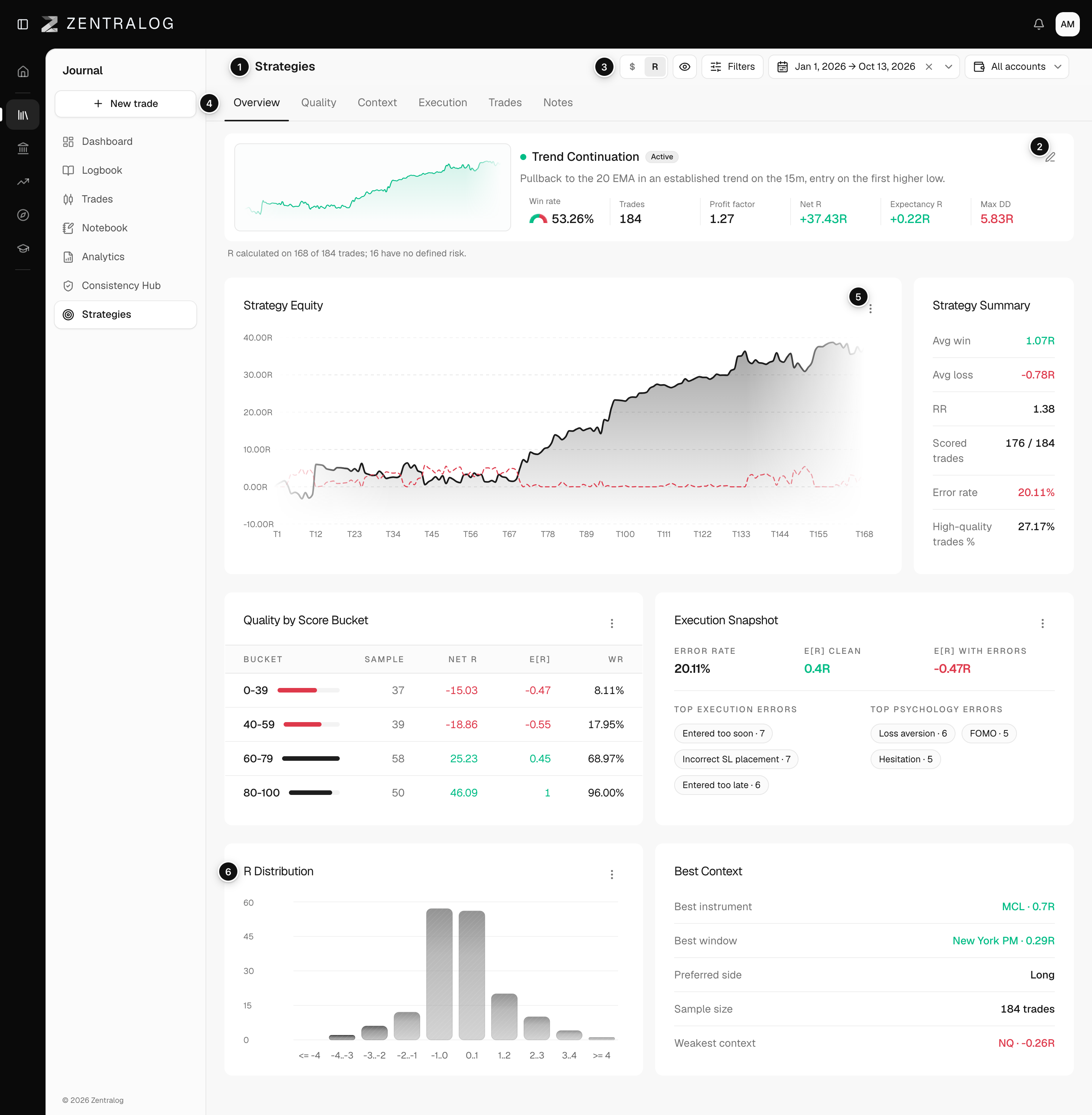Switch to the Context tab
1092x1115 pixels.
(x=377, y=103)
